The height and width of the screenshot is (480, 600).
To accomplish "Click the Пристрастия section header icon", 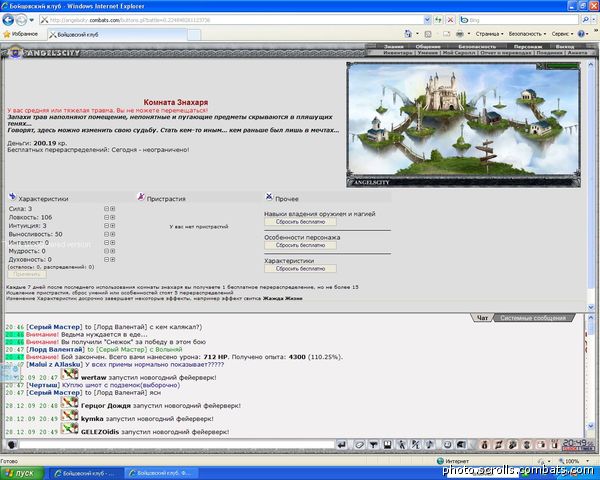I will pos(141,197).
